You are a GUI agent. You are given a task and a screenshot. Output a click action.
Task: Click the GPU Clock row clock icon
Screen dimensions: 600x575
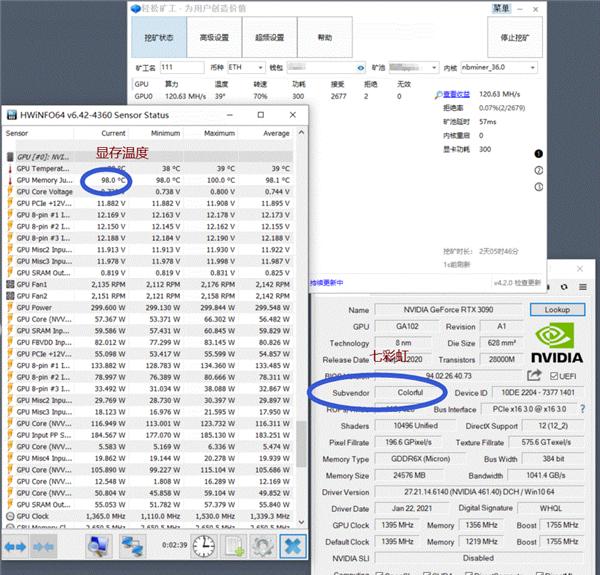10,516
